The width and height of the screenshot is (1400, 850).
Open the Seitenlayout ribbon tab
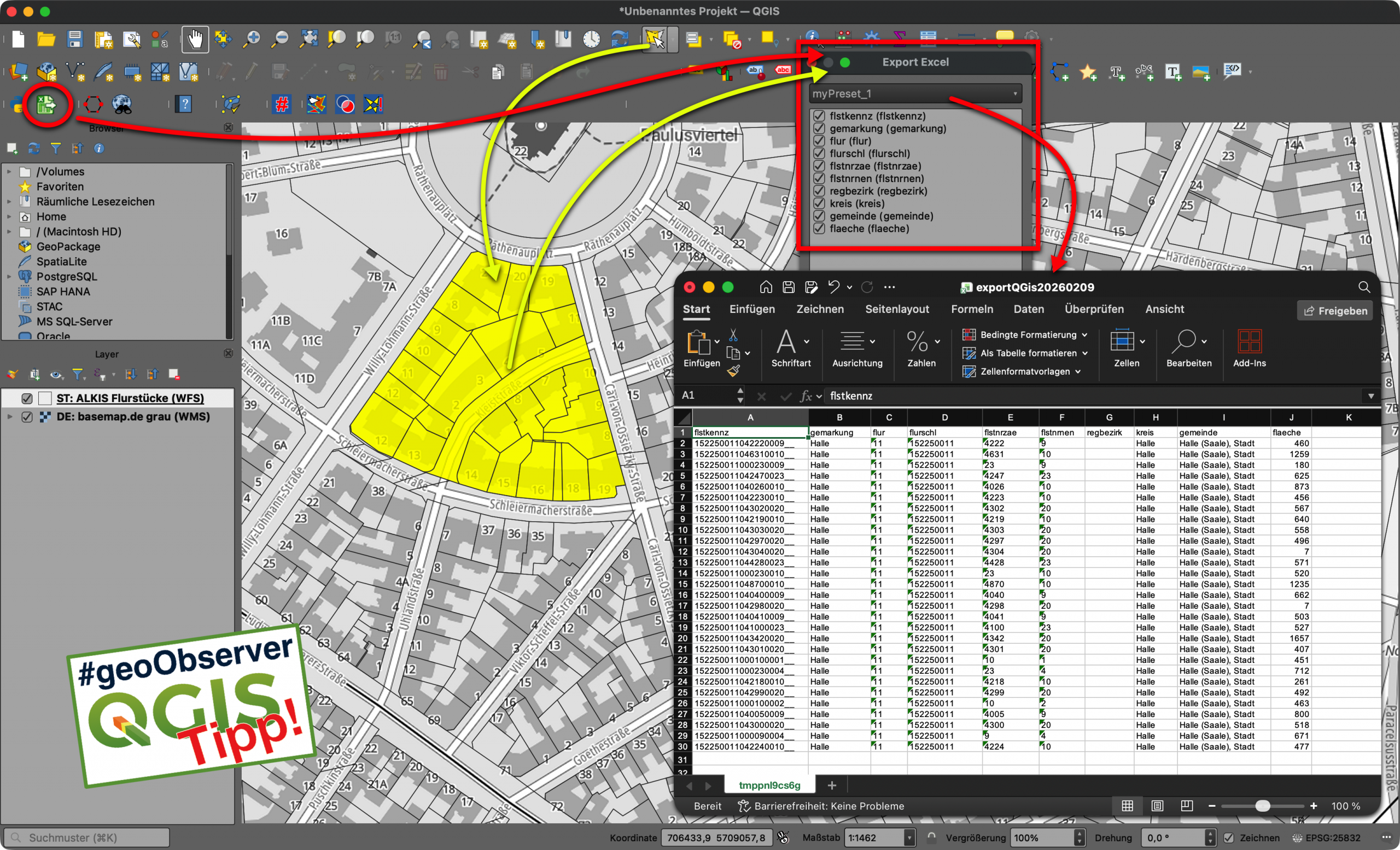tap(896, 309)
